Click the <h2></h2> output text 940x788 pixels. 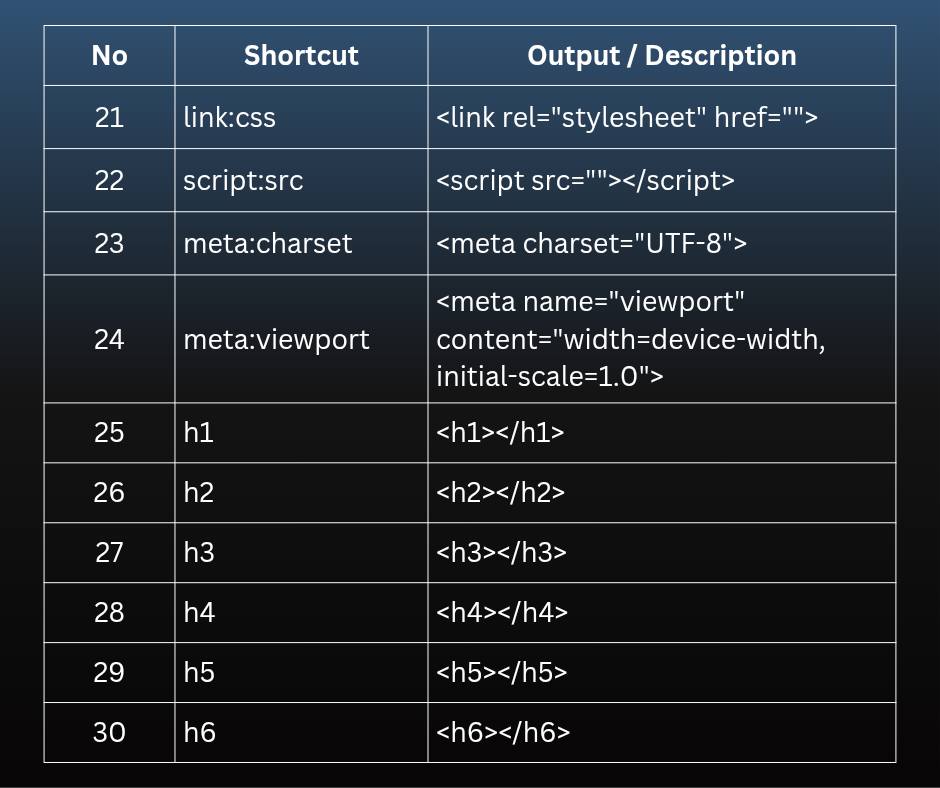pyautogui.click(x=501, y=492)
